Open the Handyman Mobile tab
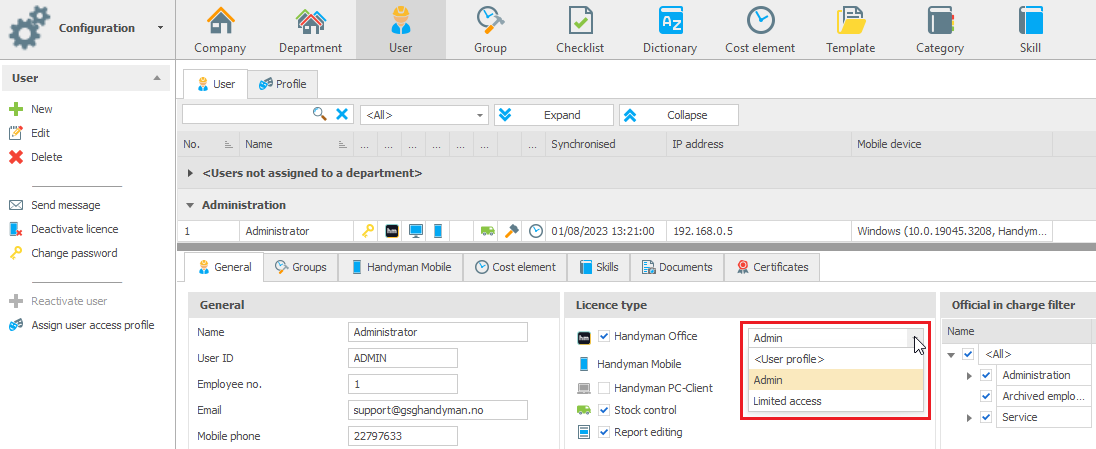The width and height of the screenshot is (1096, 449). click(x=401, y=267)
